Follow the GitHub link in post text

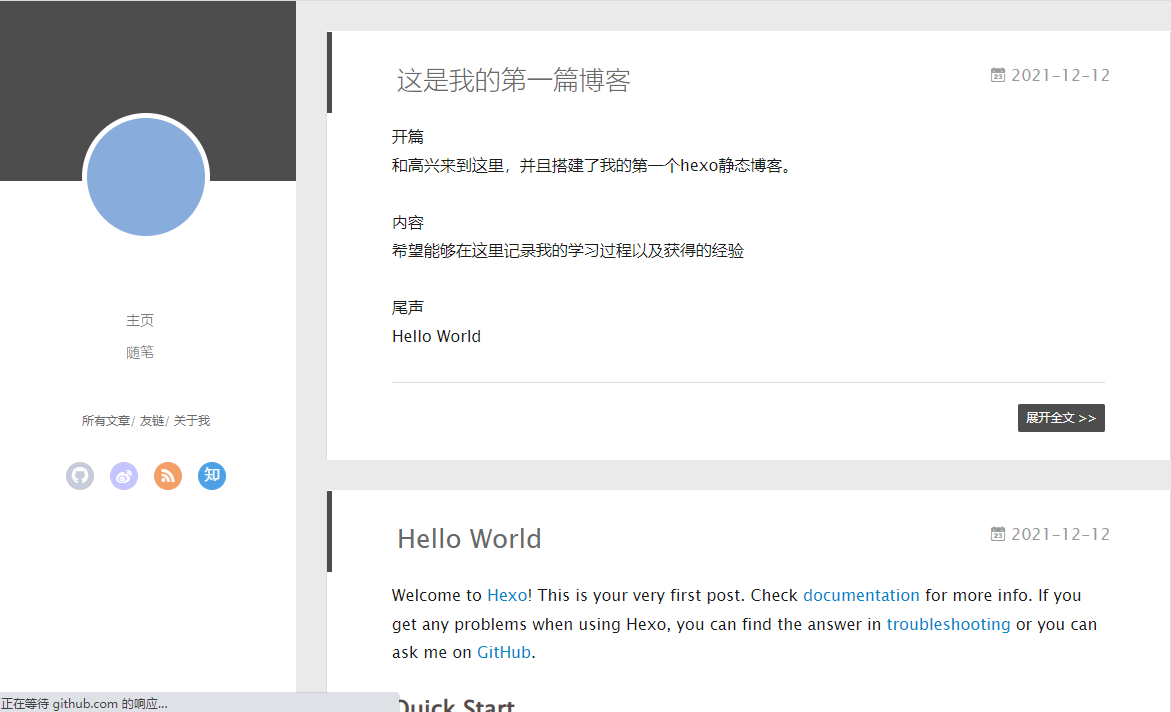click(x=504, y=652)
